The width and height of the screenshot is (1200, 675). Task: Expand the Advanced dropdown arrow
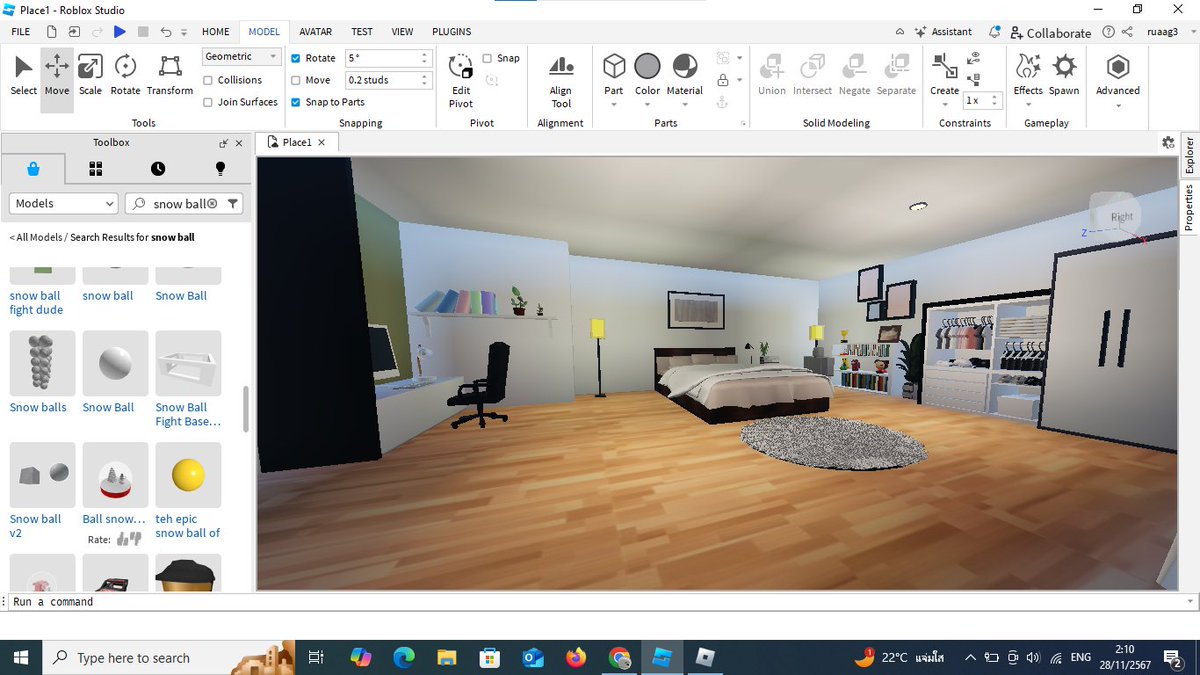tap(1117, 104)
